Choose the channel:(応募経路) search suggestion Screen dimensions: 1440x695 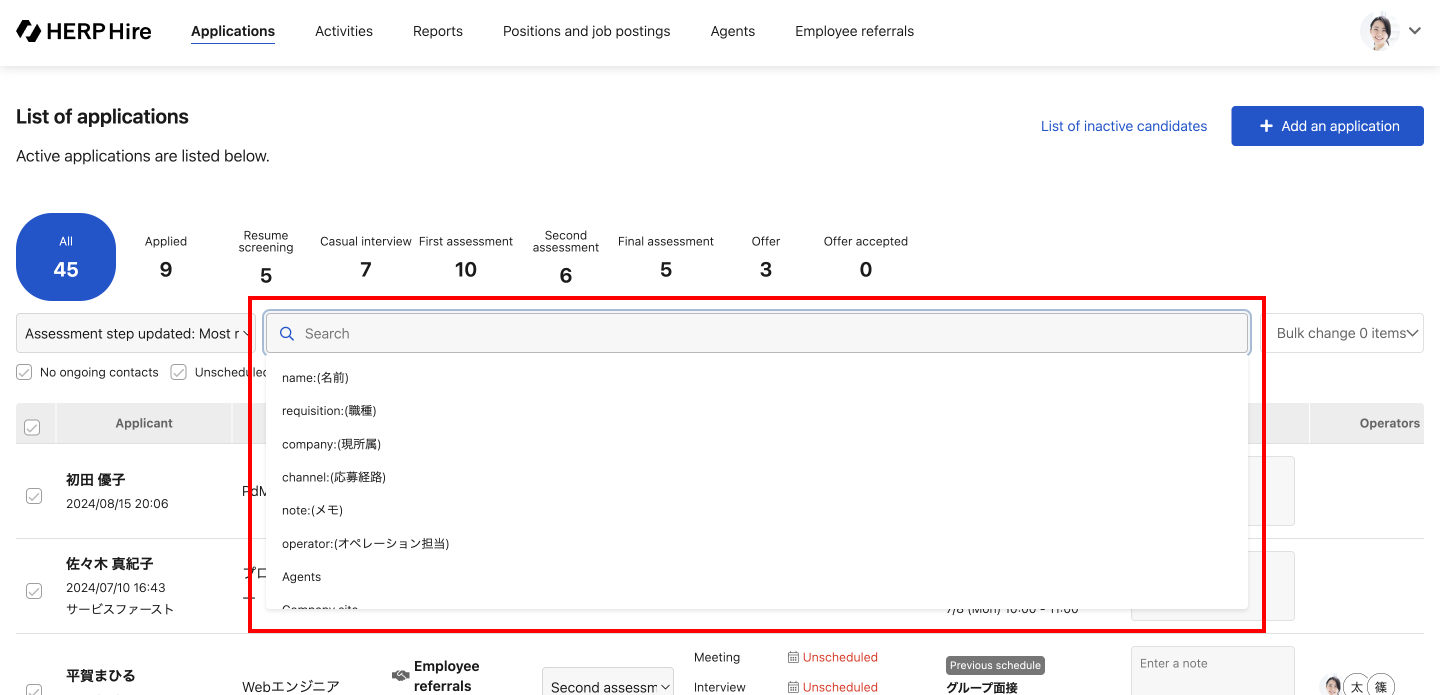[x=334, y=477]
